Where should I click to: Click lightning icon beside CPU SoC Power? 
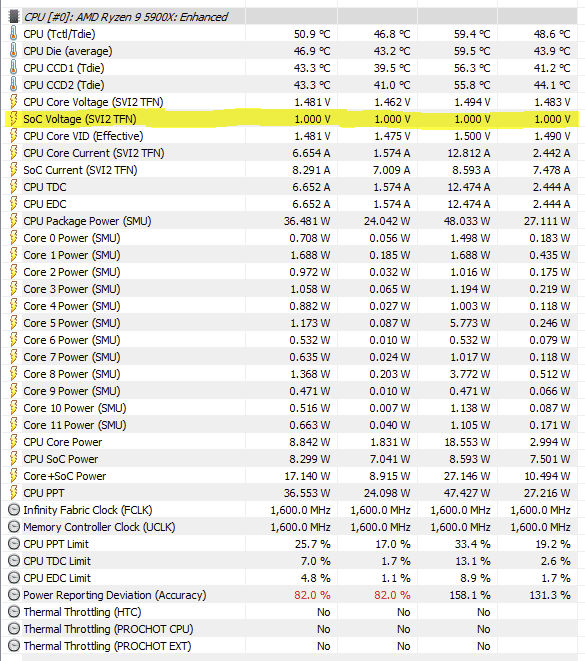[x=13, y=459]
